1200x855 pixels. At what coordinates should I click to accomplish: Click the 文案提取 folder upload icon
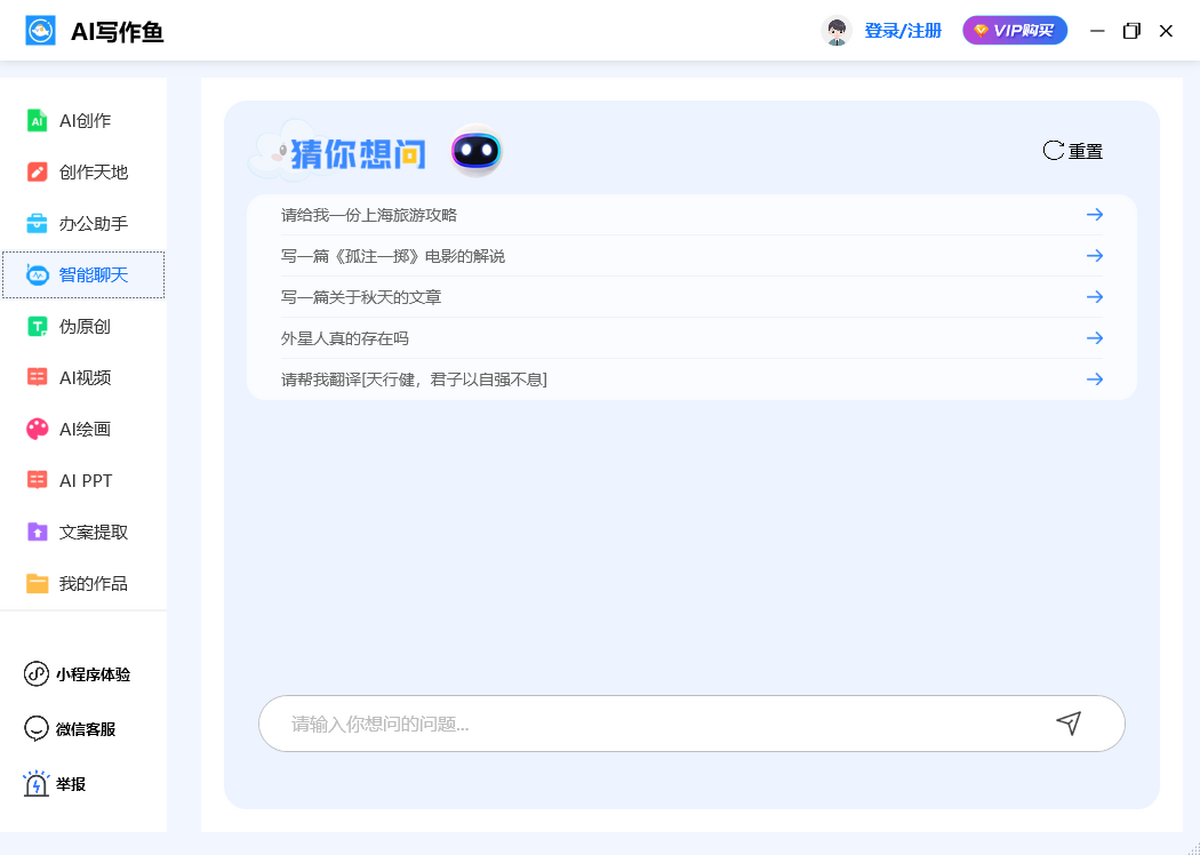click(37, 532)
